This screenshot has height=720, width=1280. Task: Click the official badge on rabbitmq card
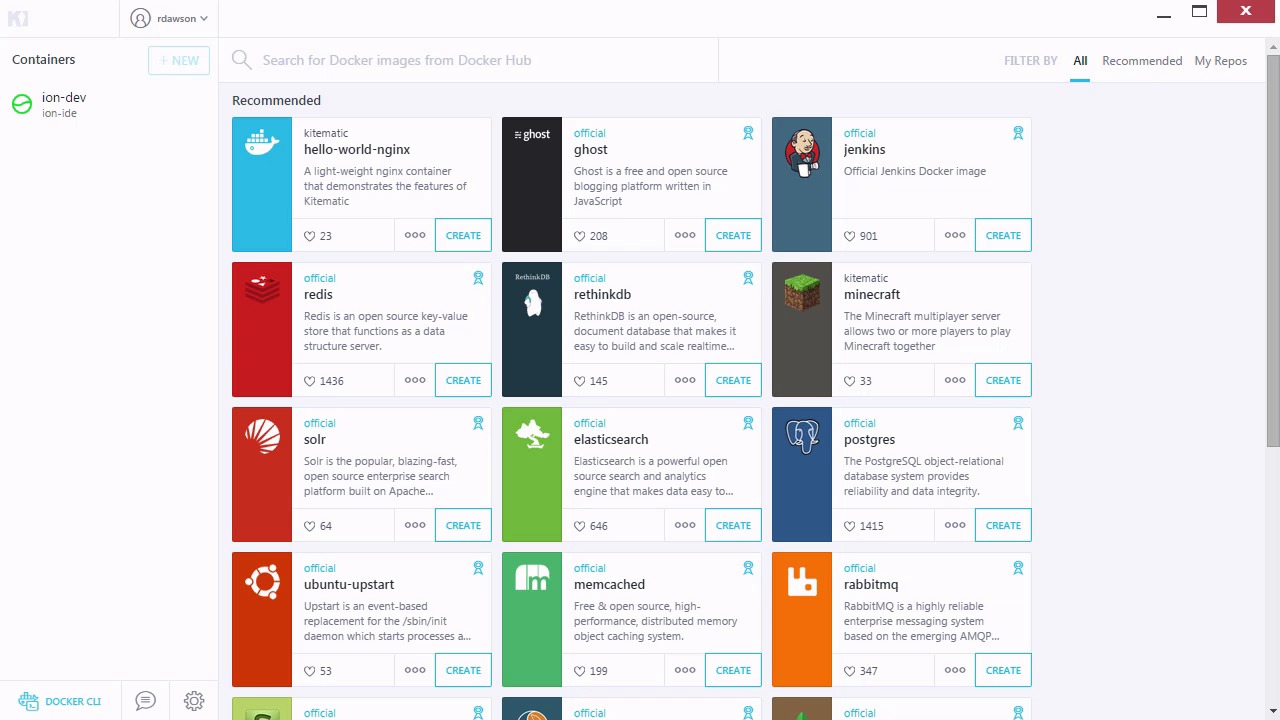(x=1018, y=568)
